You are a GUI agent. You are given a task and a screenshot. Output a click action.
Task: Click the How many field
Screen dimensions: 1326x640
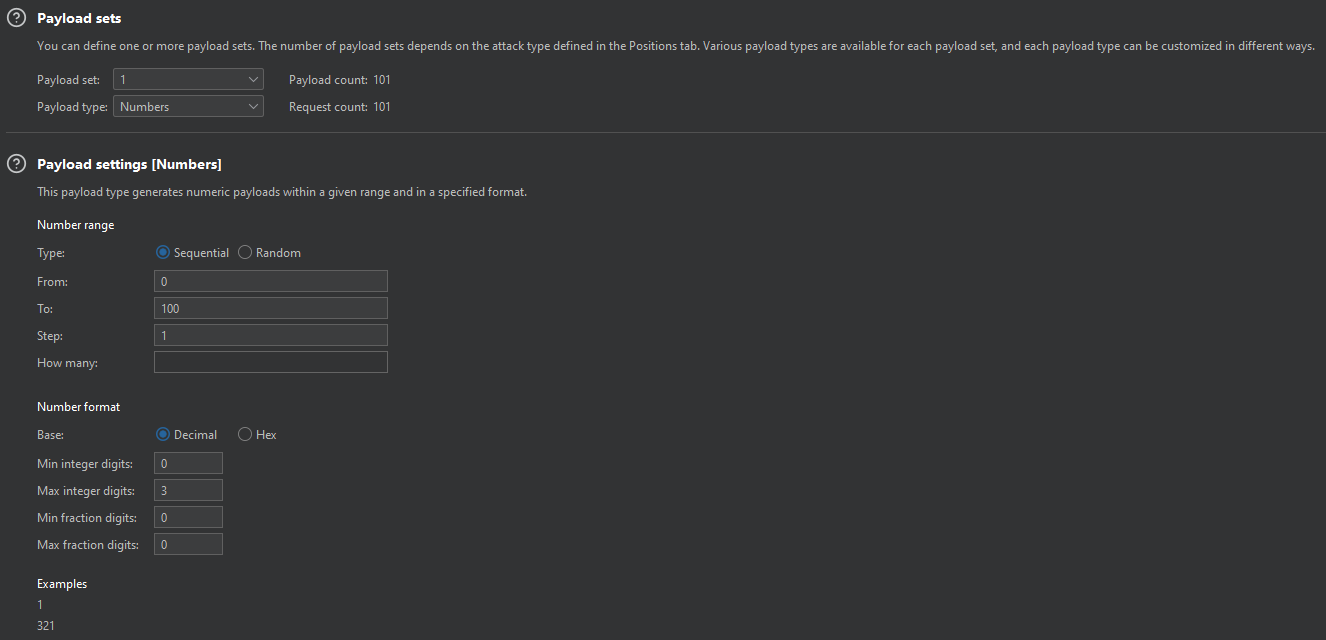click(270, 363)
